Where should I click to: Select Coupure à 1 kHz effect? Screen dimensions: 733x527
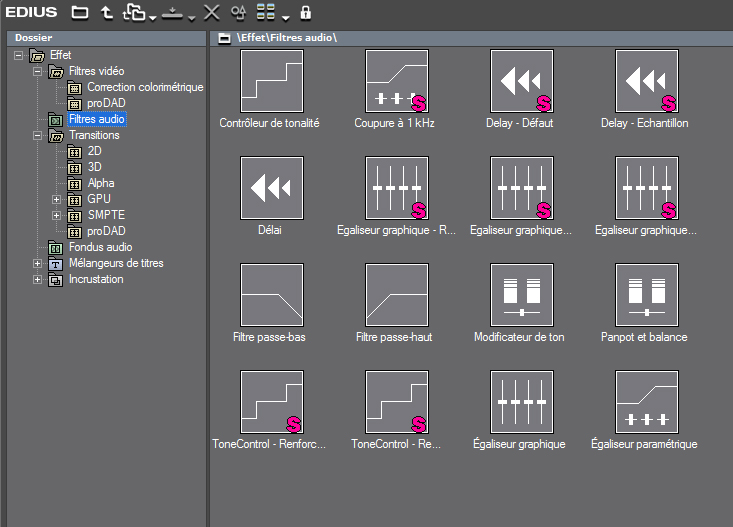tap(397, 81)
